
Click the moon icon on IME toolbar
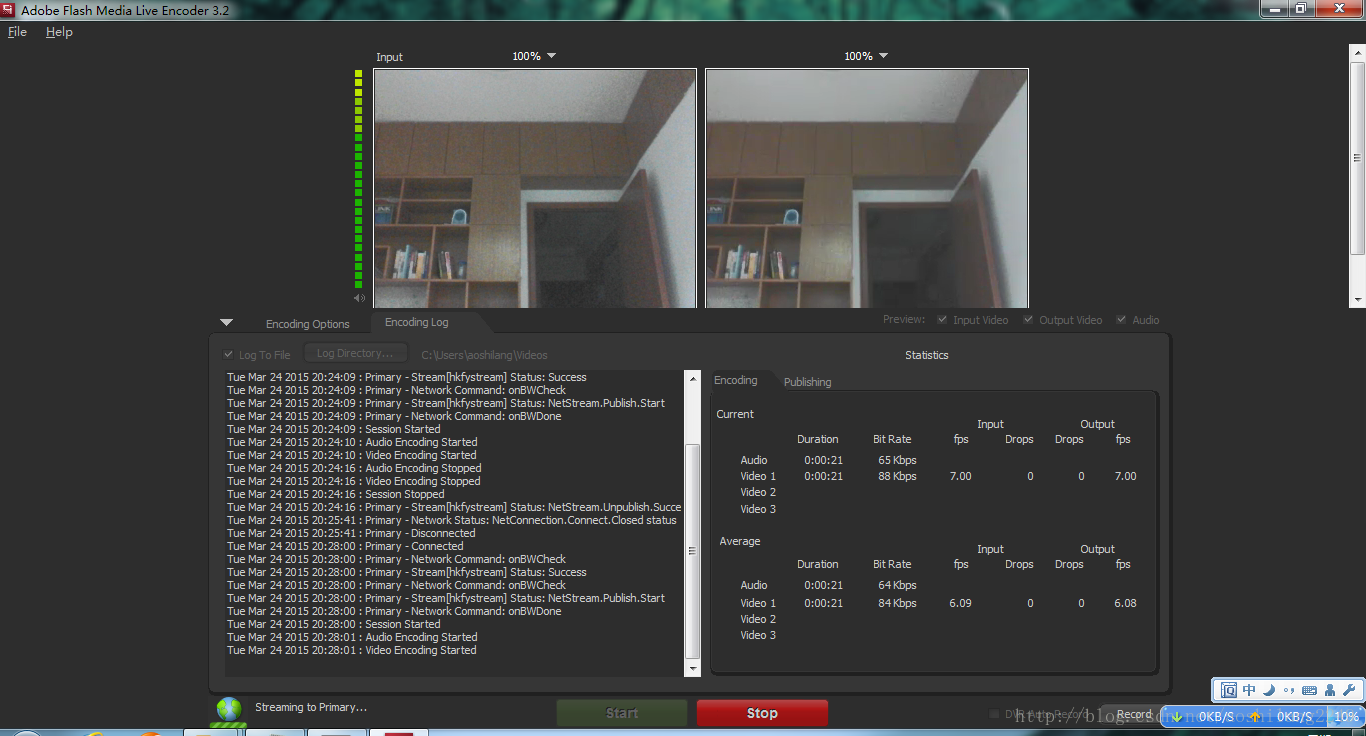(x=1269, y=690)
